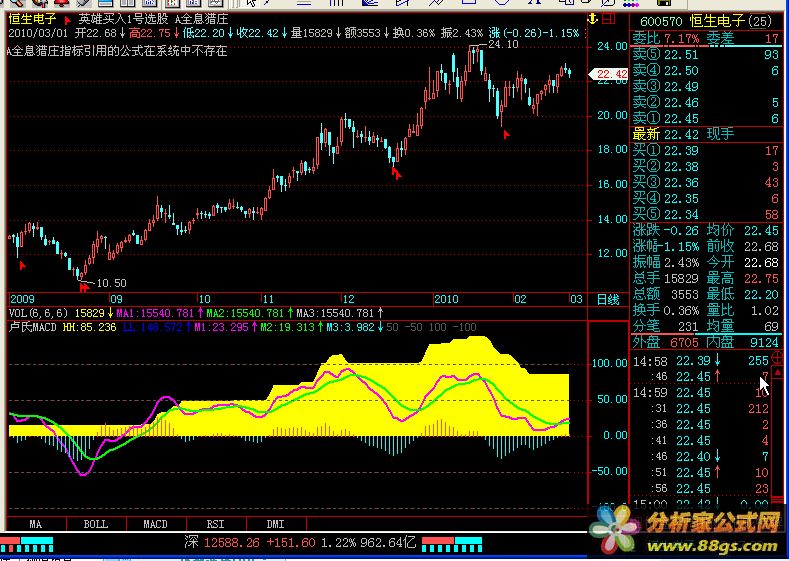
Task: Click the red buy-signal arrow below 18.00 dip
Action: coord(397,174)
